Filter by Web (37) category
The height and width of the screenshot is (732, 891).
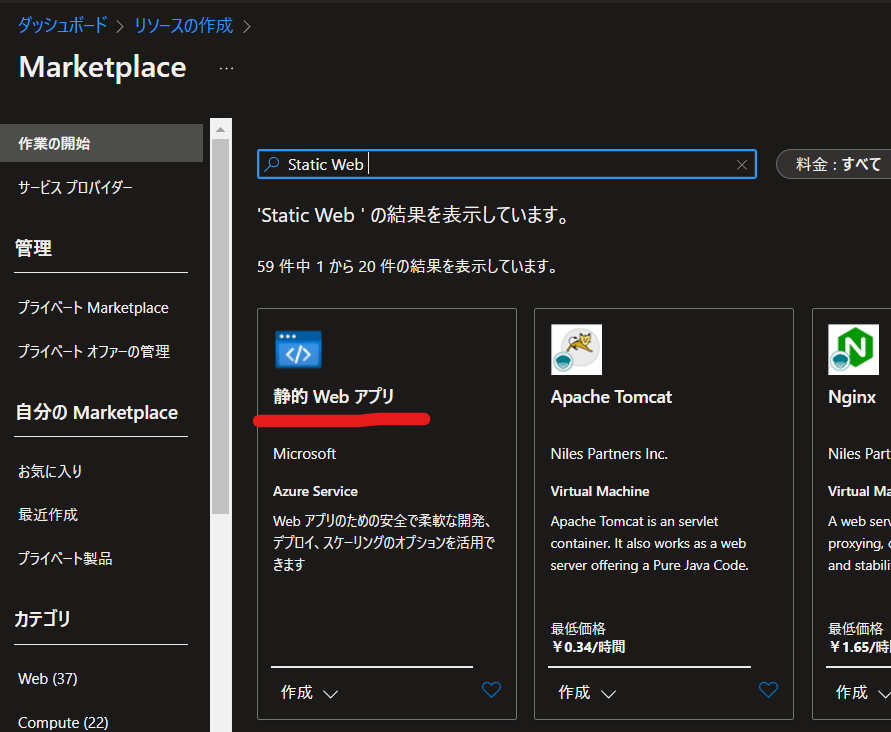pyautogui.click(x=48, y=679)
